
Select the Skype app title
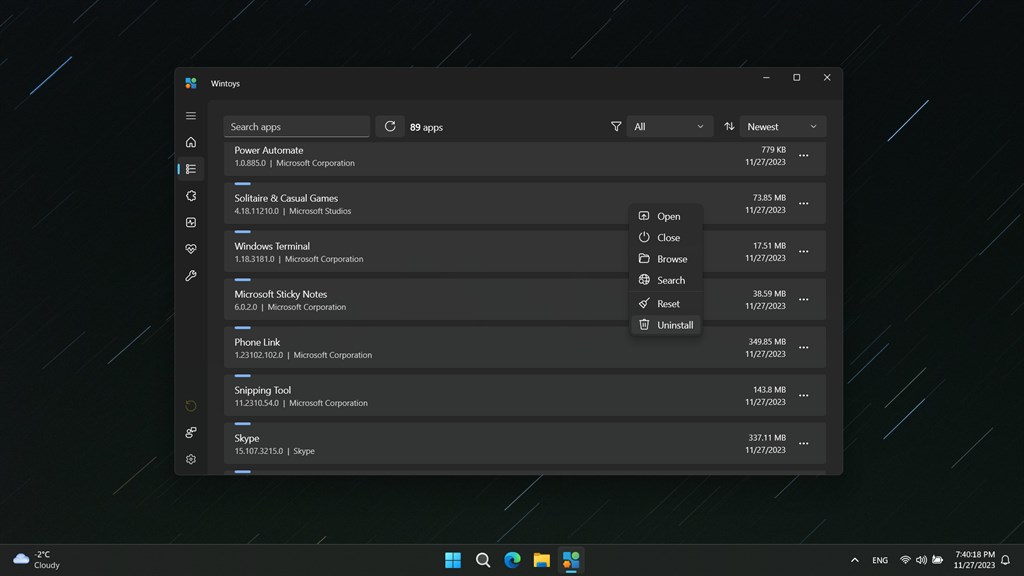(247, 438)
